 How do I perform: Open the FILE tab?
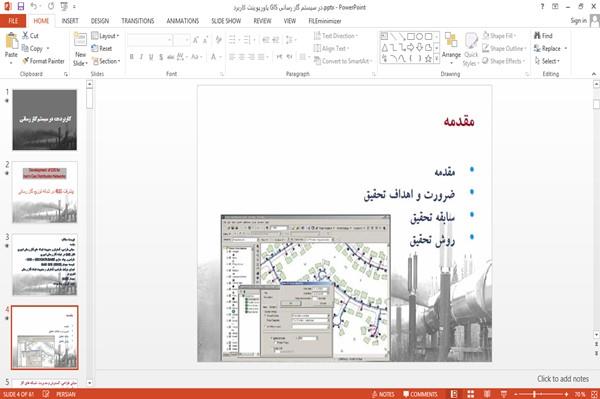pos(13,21)
